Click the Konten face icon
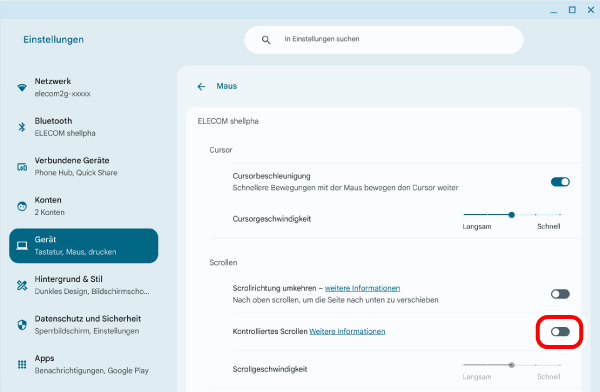The height and width of the screenshot is (392, 600). 22,206
